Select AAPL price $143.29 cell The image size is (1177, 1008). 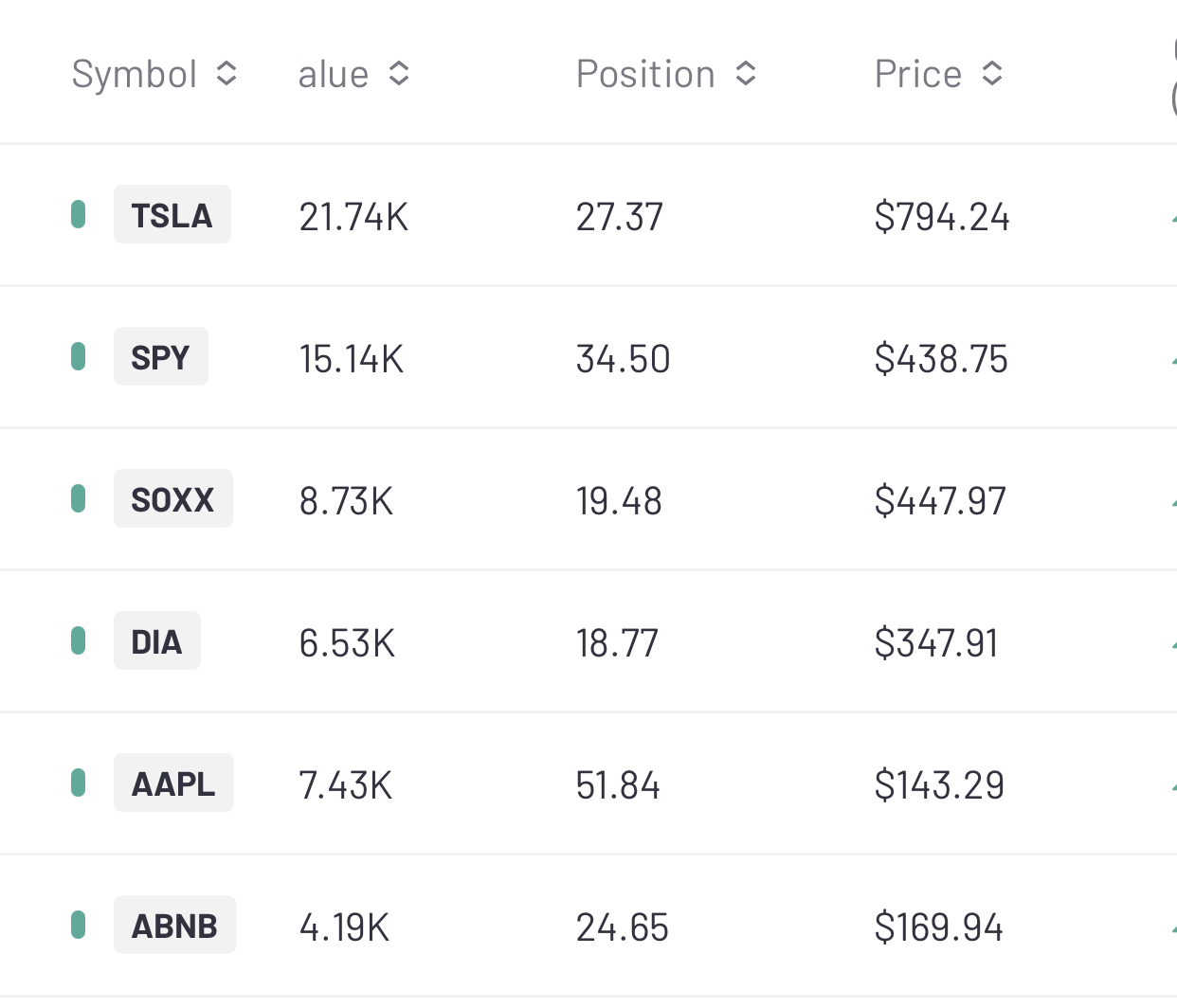click(939, 785)
